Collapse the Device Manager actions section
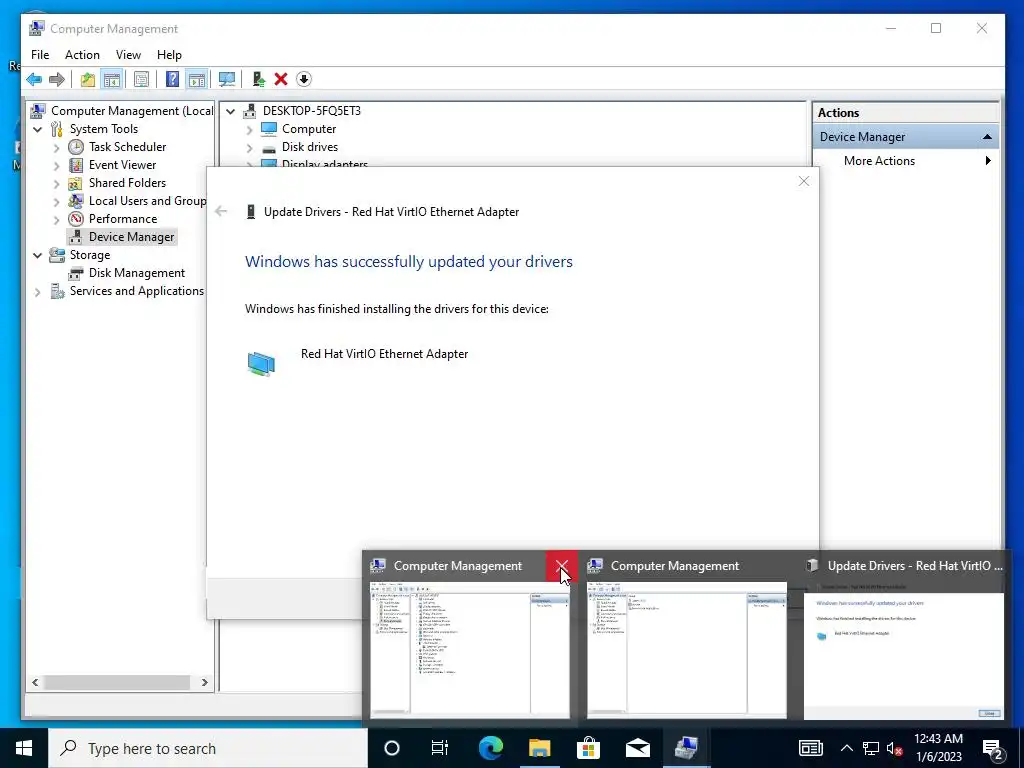This screenshot has width=1024, height=768. click(x=987, y=136)
